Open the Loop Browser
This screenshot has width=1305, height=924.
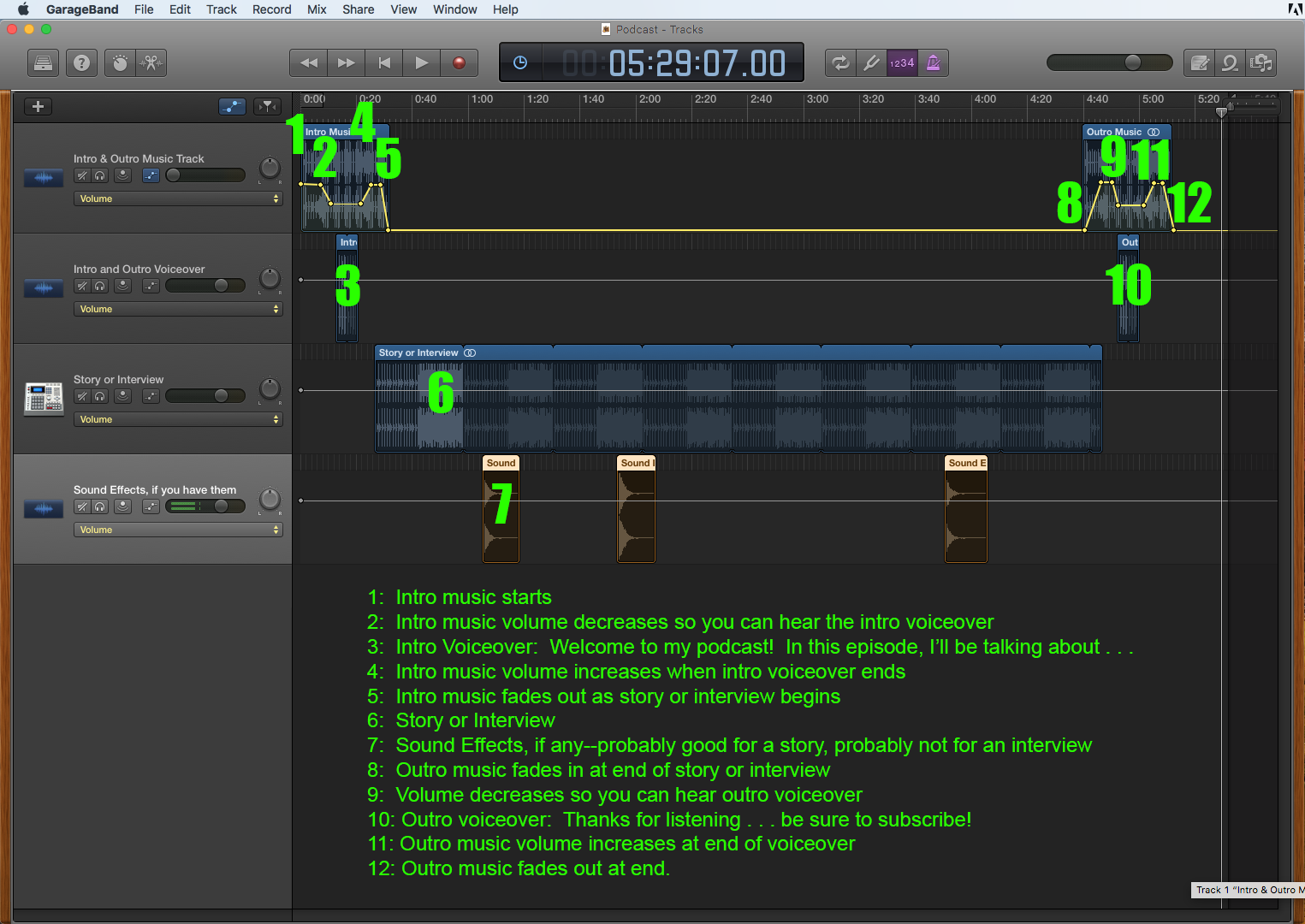click(x=1230, y=62)
